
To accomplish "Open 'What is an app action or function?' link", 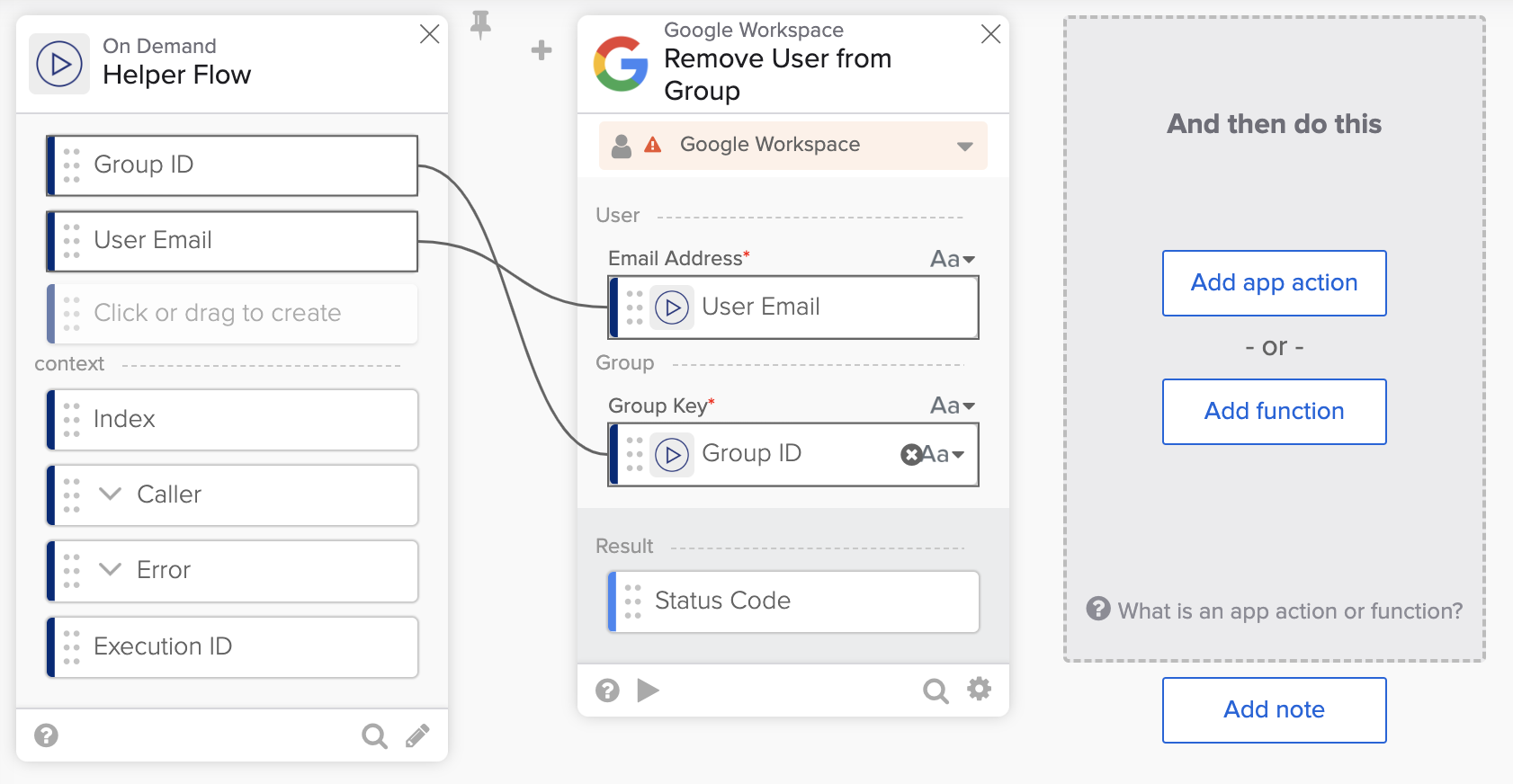I will click(x=1289, y=611).
